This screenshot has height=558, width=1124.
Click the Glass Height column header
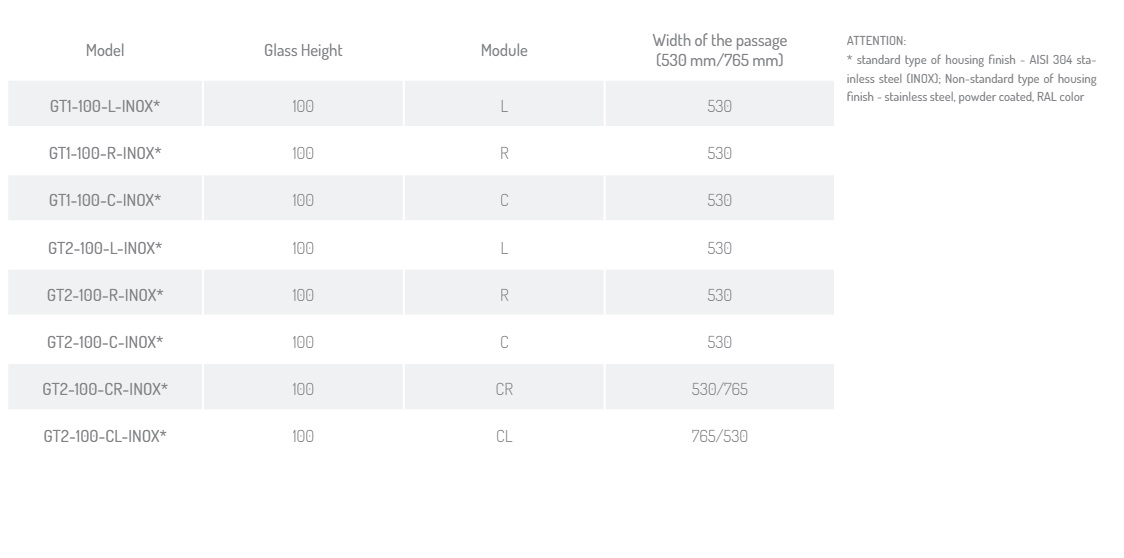point(303,50)
